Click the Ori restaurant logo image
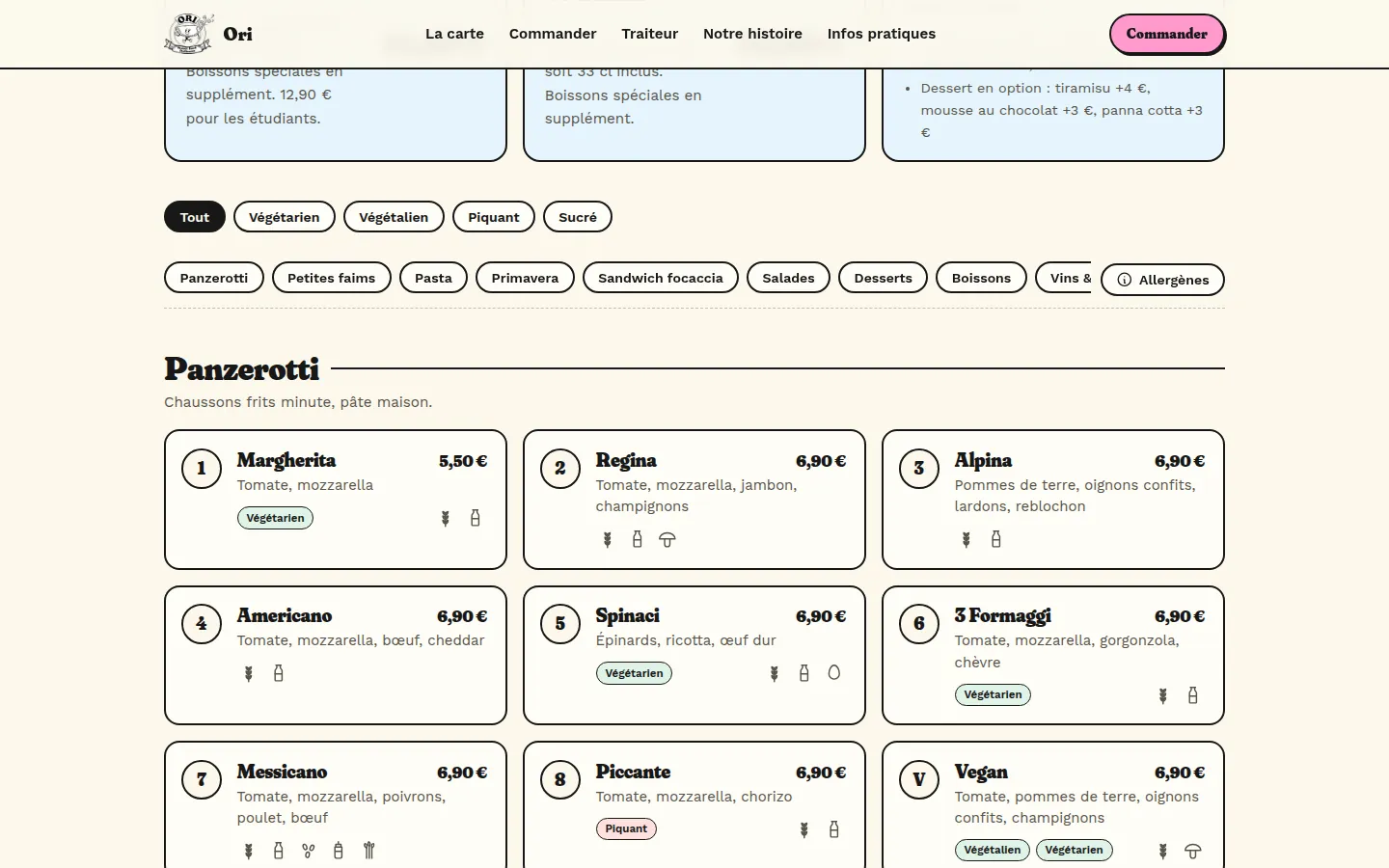Image resolution: width=1389 pixels, height=868 pixels. tap(189, 34)
